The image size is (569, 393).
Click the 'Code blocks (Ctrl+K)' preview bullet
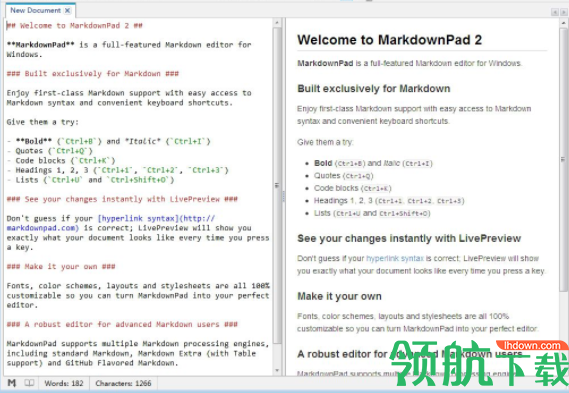(x=353, y=188)
